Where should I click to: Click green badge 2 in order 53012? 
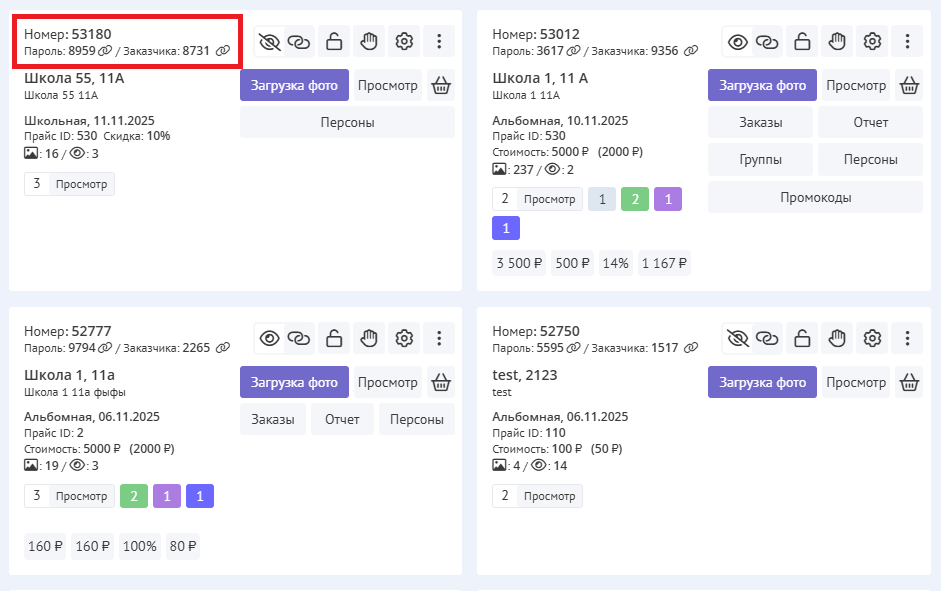634,199
